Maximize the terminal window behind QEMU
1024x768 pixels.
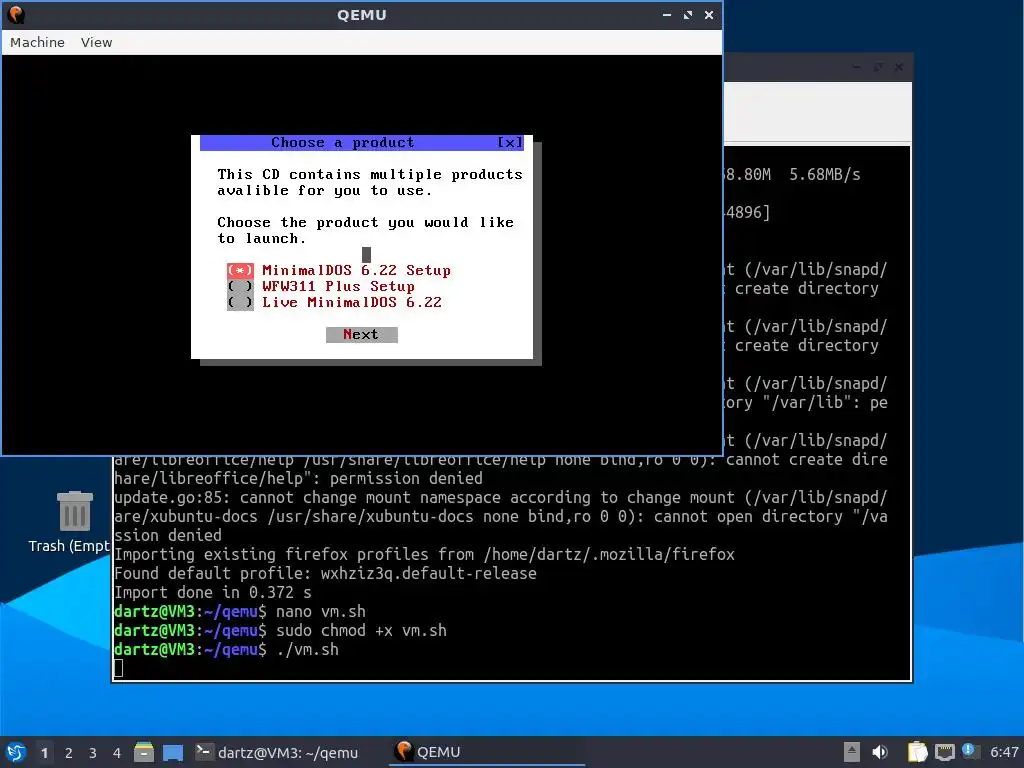tap(878, 67)
